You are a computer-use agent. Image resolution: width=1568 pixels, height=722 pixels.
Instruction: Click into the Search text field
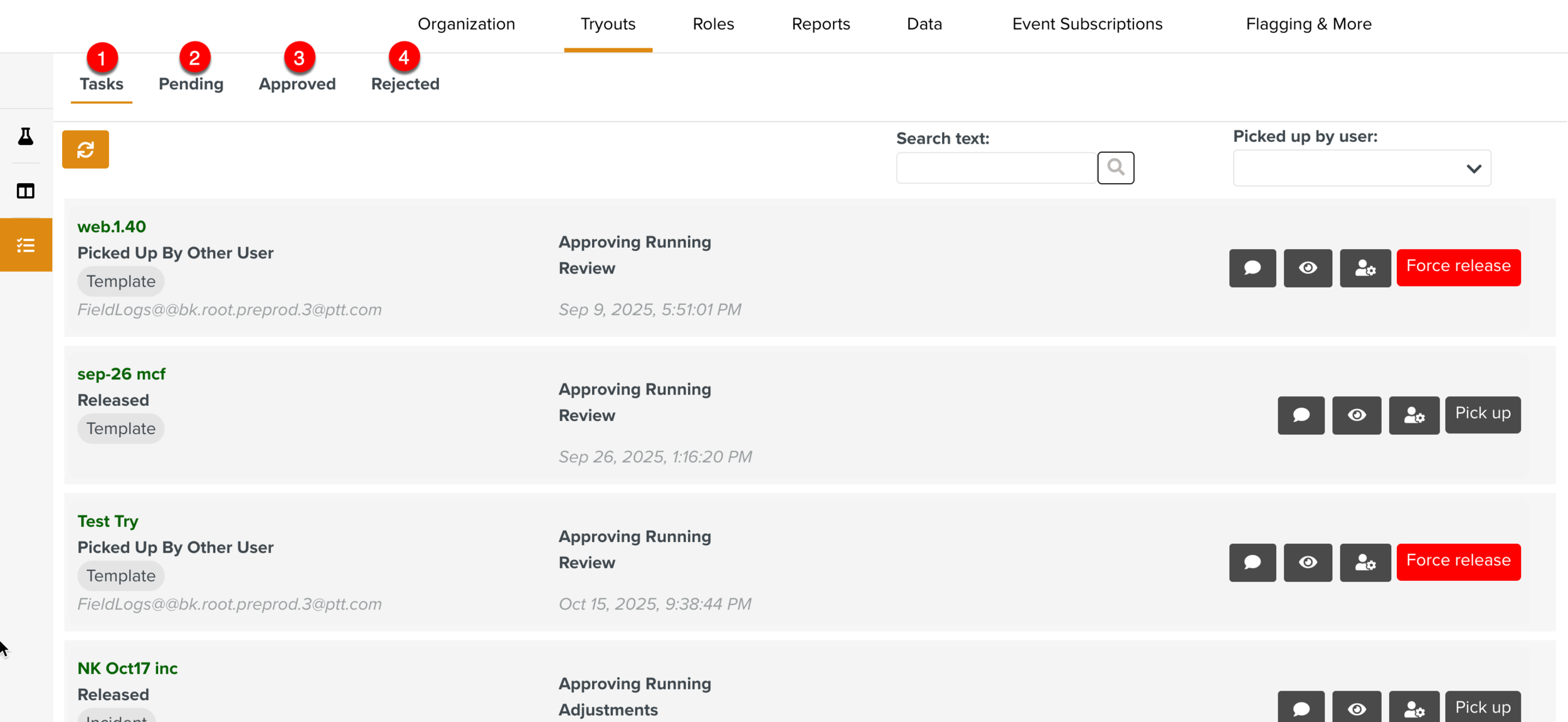[x=996, y=168]
